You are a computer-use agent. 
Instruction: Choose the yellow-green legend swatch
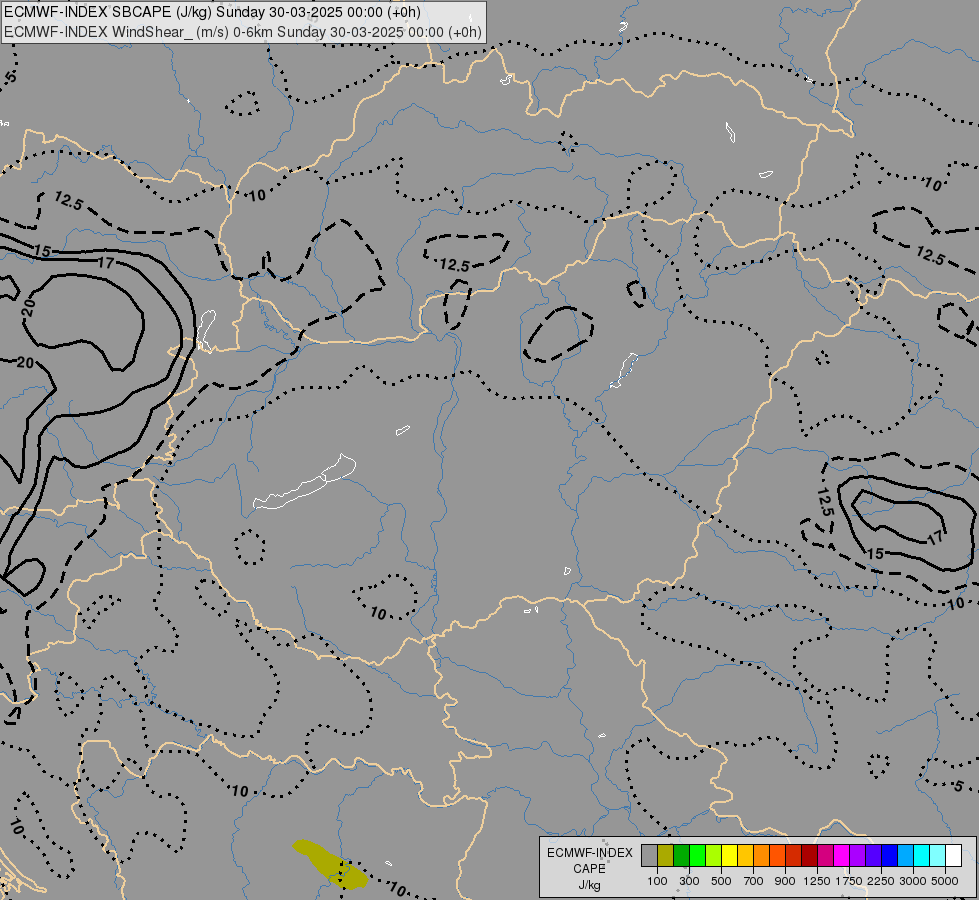point(714,855)
